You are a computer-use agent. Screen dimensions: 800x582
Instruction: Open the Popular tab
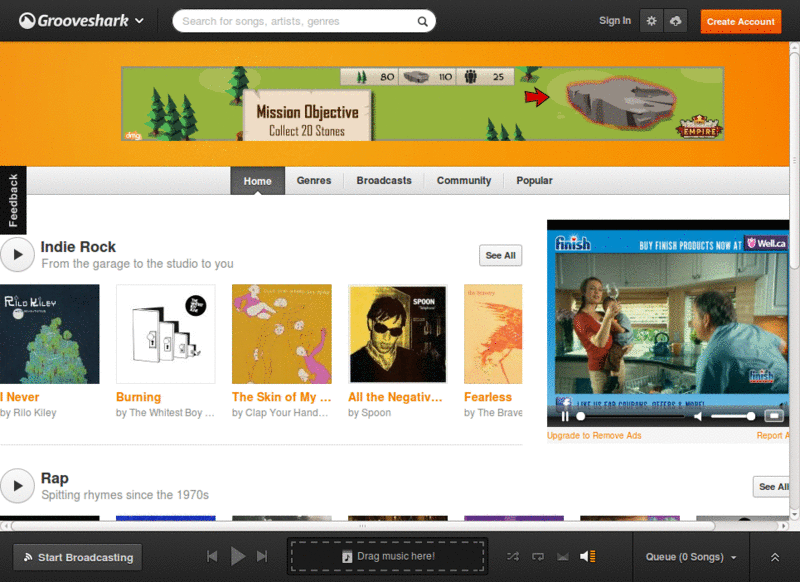[x=534, y=181]
